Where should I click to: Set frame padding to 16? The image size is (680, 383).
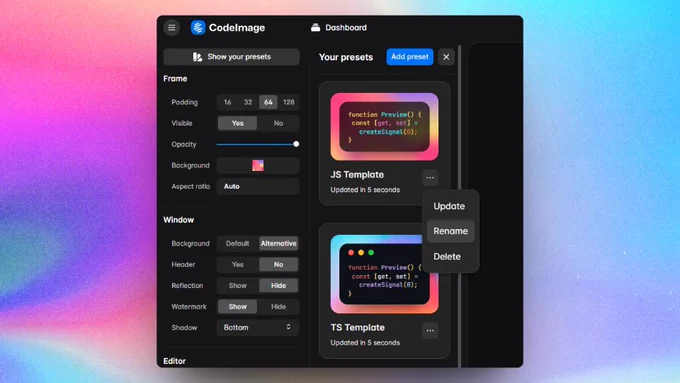(x=227, y=102)
